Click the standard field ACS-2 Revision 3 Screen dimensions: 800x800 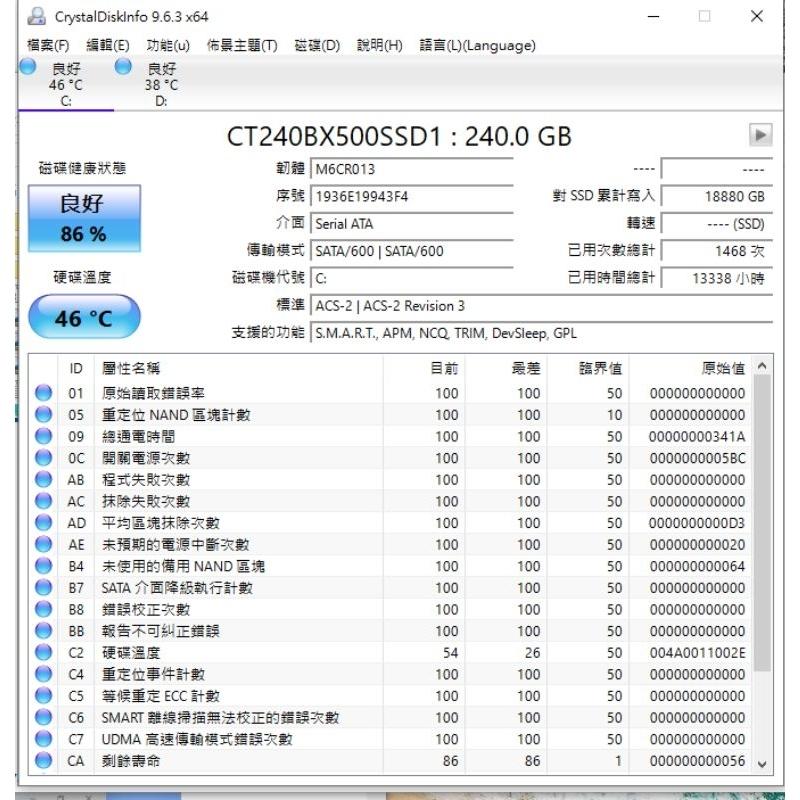541,306
